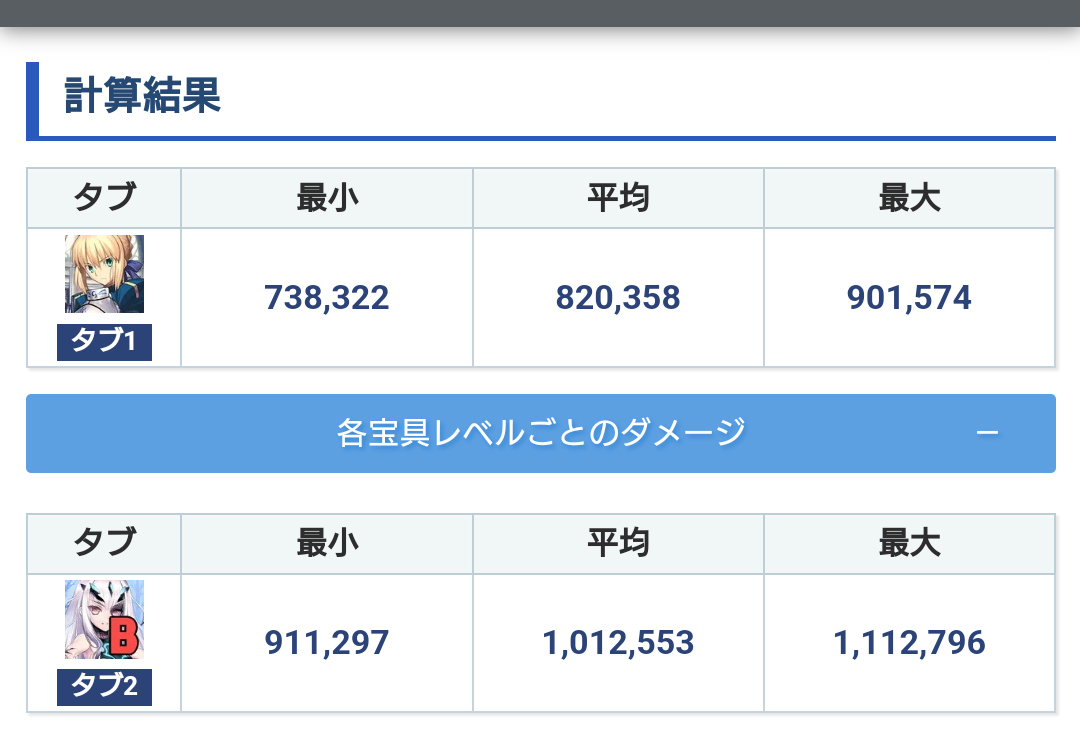Click the 901,574 maximum damage value
Screen dimensions: 1080x732
[909, 297]
